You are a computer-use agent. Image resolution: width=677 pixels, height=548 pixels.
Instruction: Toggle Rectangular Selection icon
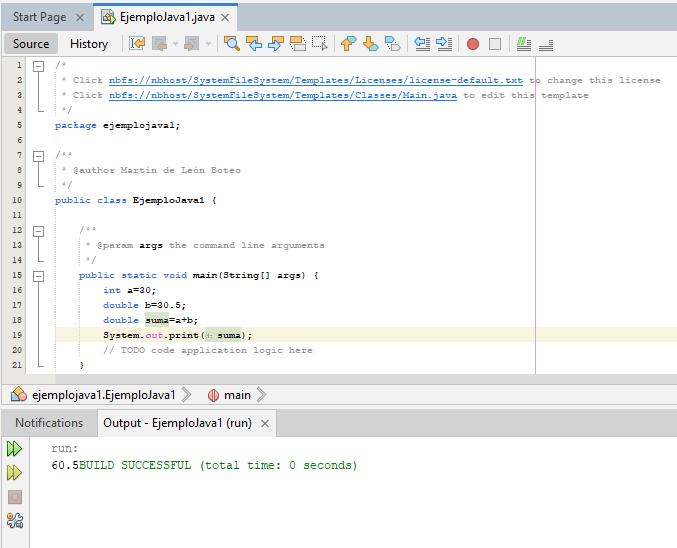320,44
